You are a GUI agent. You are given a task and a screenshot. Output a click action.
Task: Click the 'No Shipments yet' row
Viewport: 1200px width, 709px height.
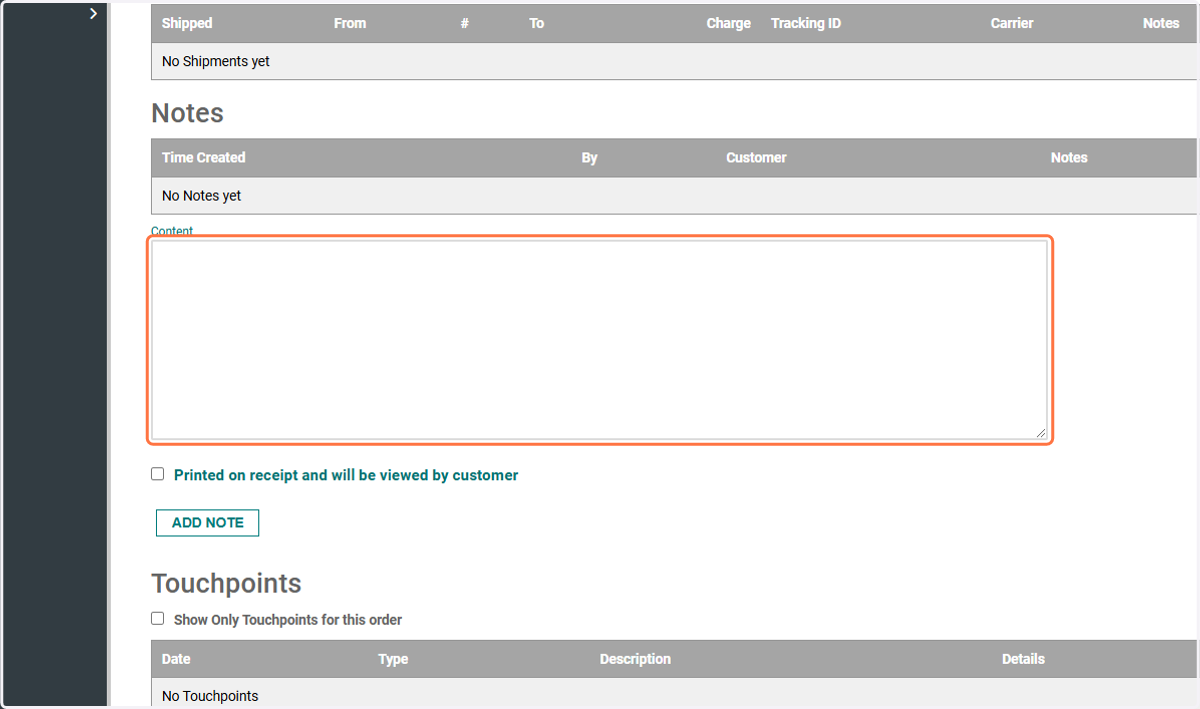click(x=674, y=61)
